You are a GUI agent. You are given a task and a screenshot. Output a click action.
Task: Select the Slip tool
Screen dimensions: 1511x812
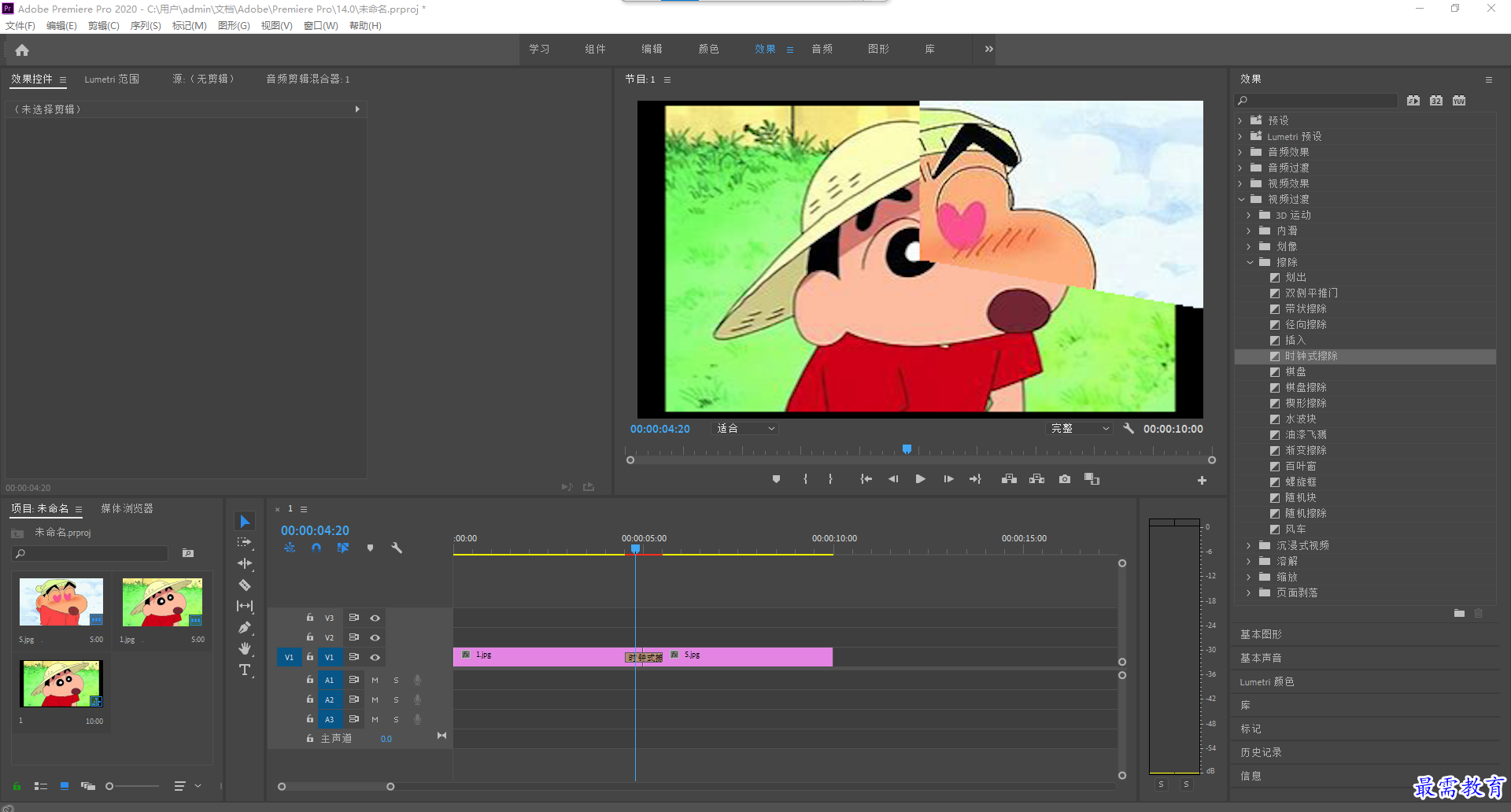(x=245, y=606)
